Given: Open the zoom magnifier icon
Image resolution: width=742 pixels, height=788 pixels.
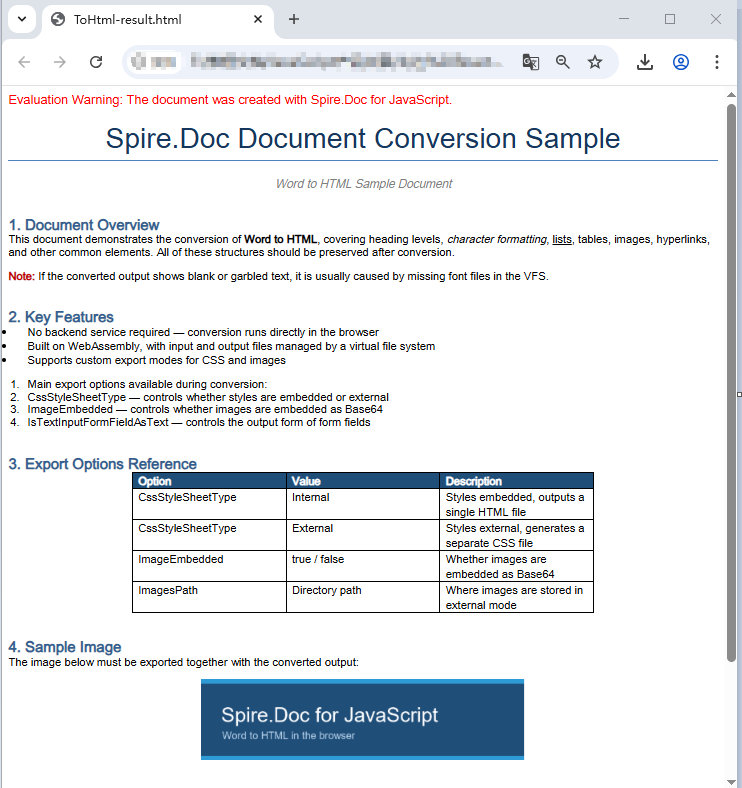Looking at the screenshot, I should point(563,62).
